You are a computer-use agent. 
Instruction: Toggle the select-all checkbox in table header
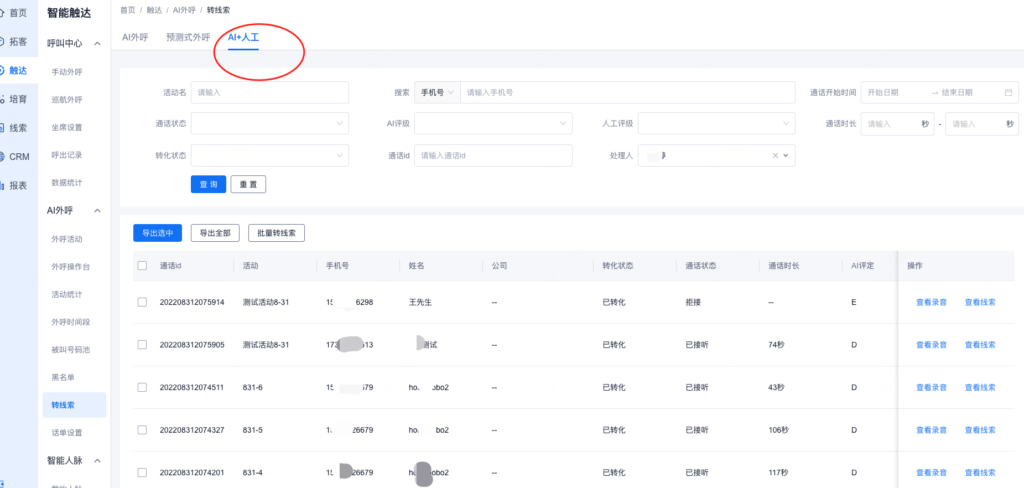pos(142,266)
